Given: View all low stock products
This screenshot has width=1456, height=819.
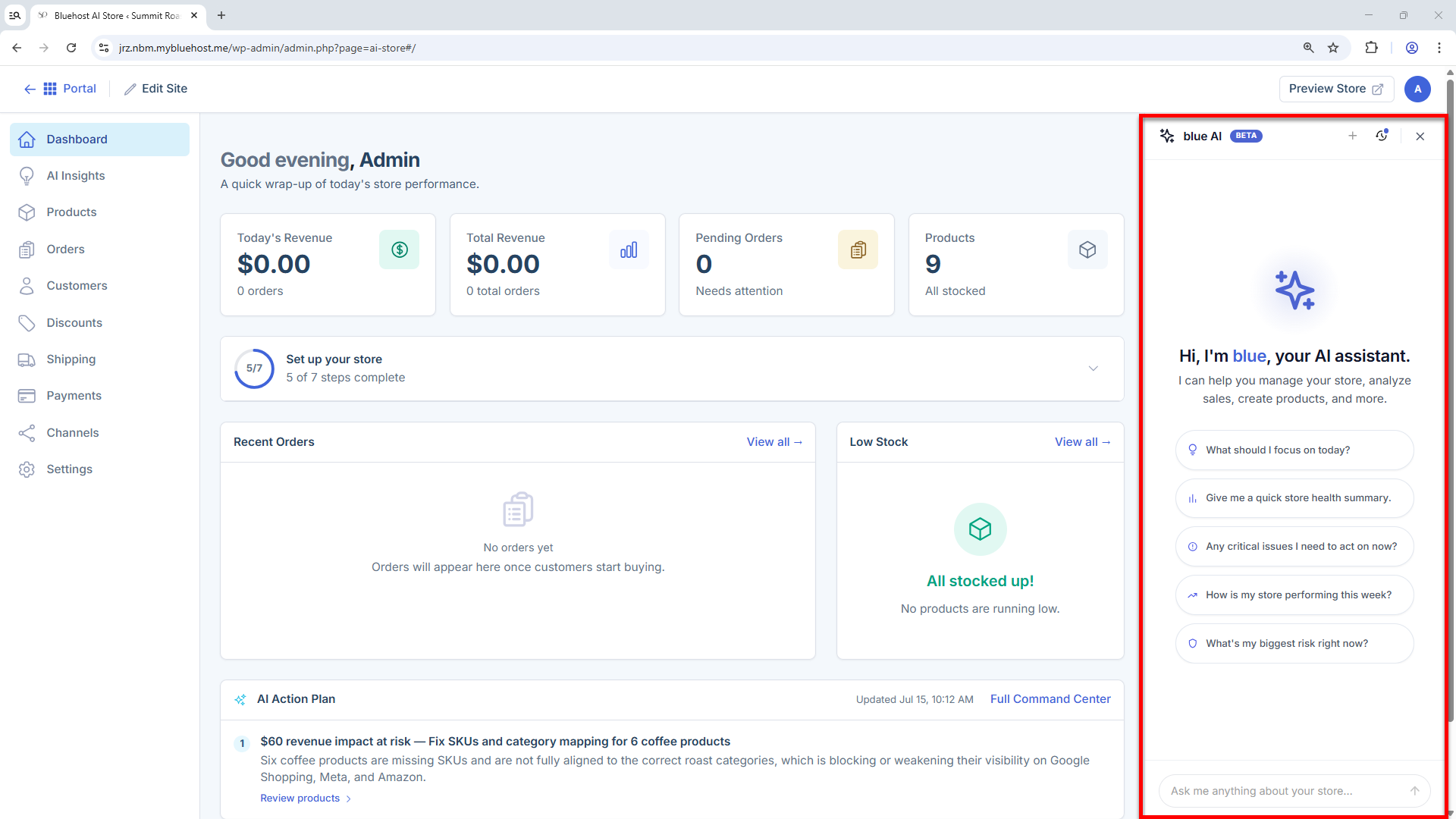Looking at the screenshot, I should pyautogui.click(x=1083, y=442).
